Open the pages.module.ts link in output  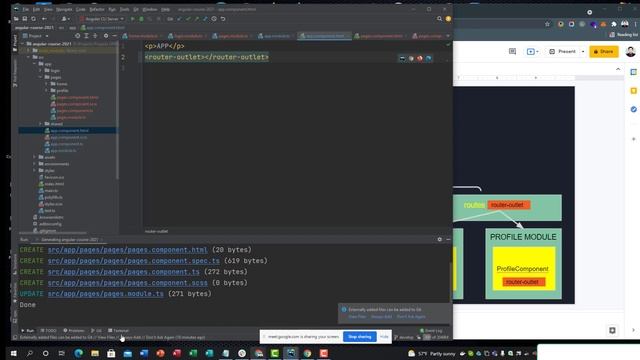(x=106, y=294)
